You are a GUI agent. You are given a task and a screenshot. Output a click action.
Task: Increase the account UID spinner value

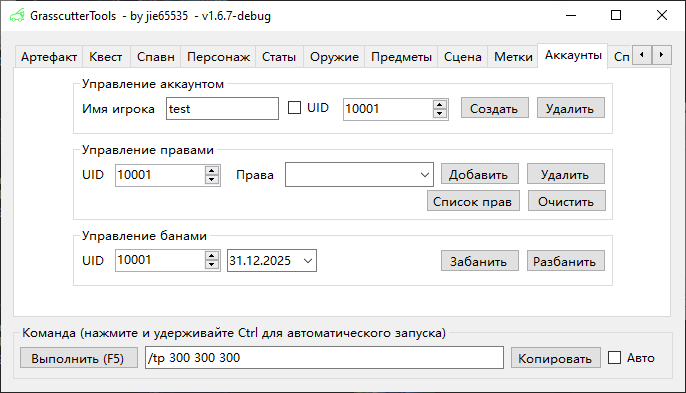pyautogui.click(x=440, y=104)
